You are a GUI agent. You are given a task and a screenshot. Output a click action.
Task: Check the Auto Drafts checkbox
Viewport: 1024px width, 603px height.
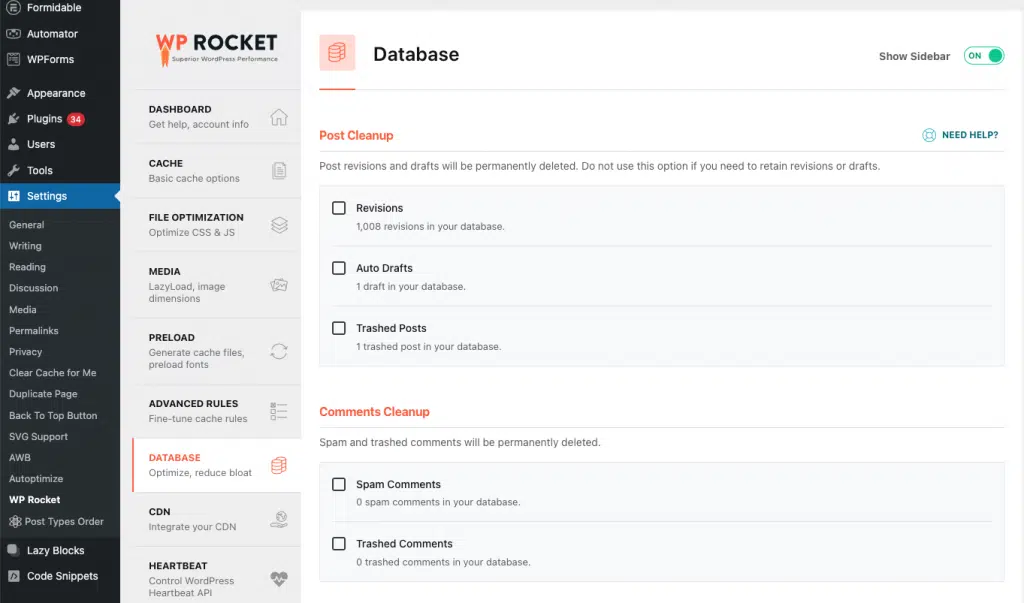(338, 268)
